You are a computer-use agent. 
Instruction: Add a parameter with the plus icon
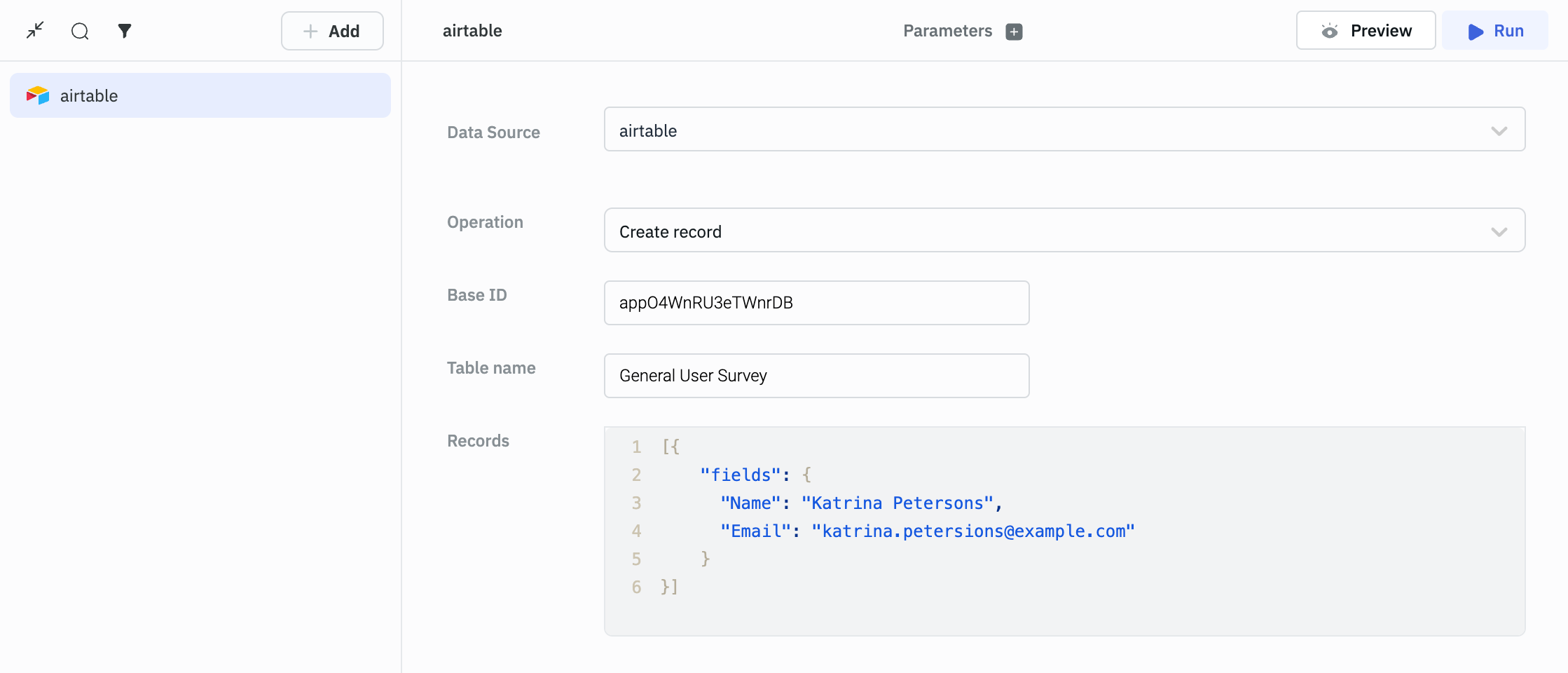[x=1014, y=32]
